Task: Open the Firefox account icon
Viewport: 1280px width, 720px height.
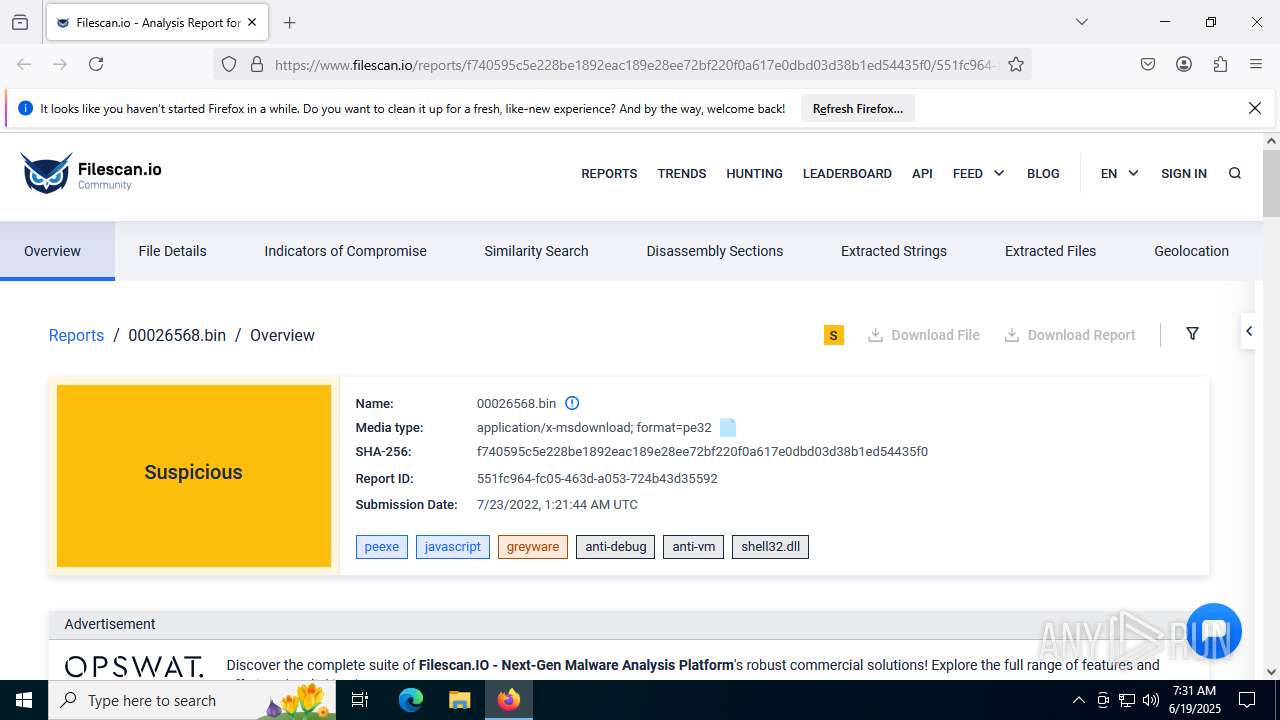Action: (x=1184, y=64)
